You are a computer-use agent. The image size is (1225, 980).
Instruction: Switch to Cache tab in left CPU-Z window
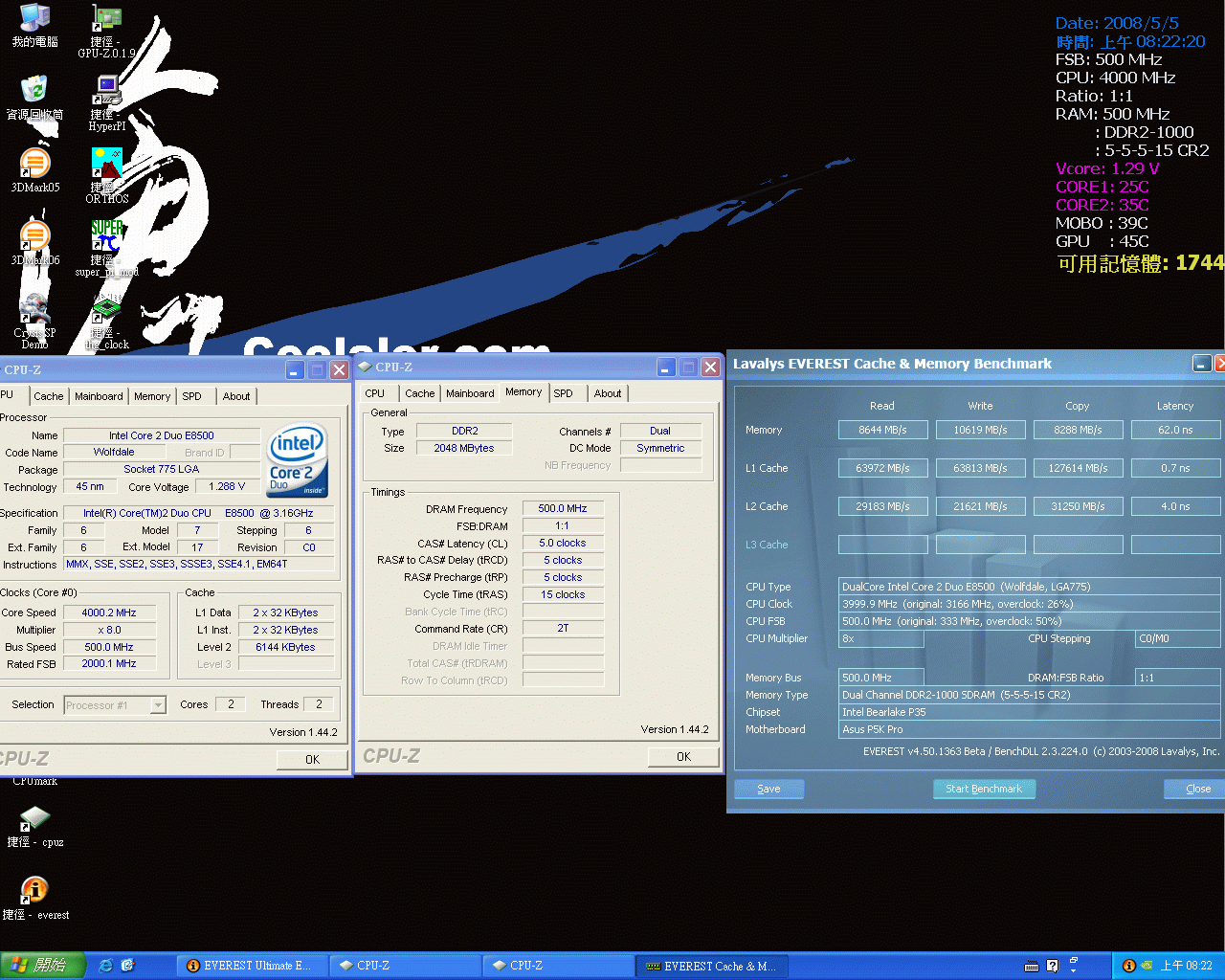48,396
